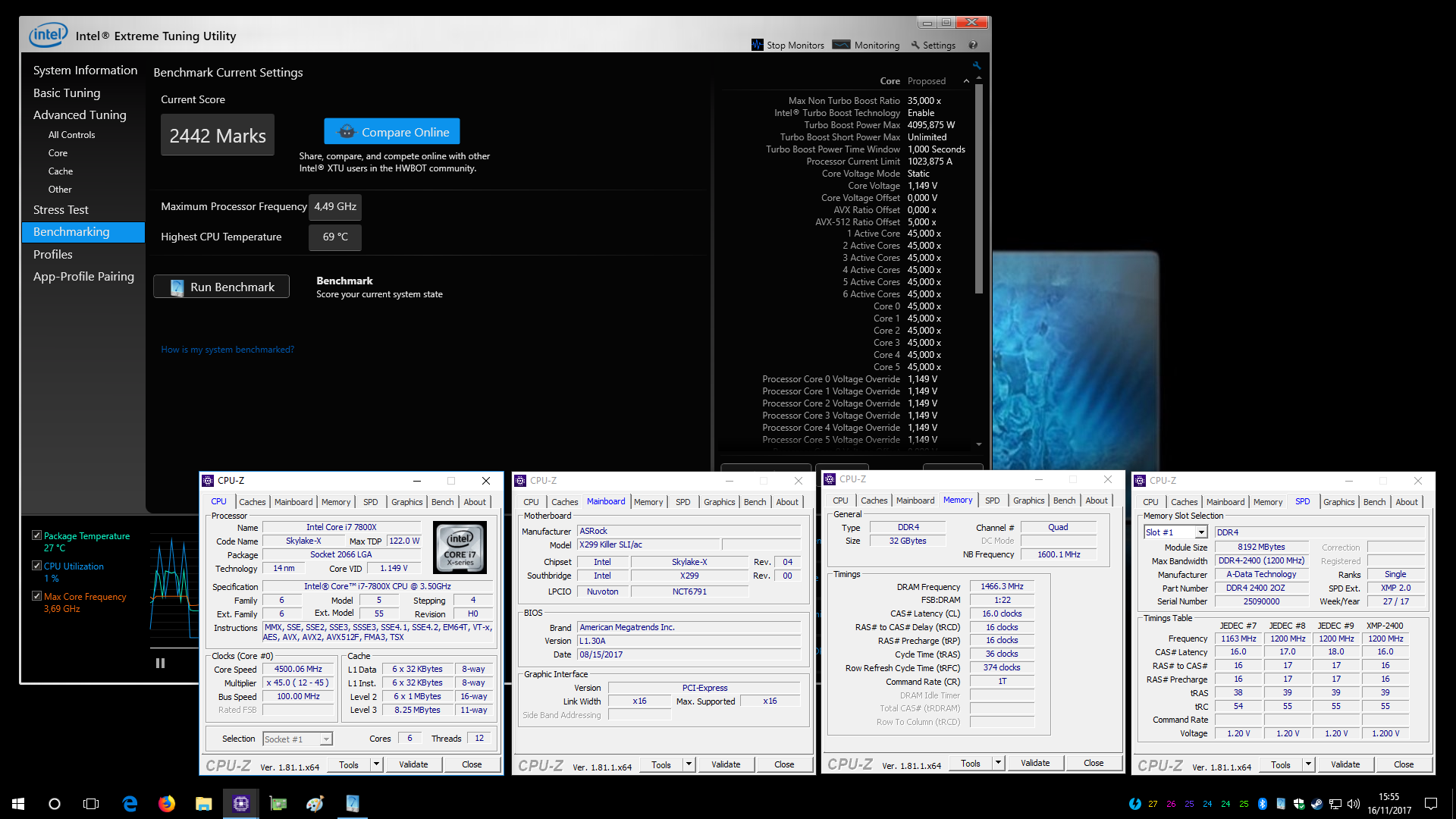Open the Action Center notification icon

coord(1431,804)
